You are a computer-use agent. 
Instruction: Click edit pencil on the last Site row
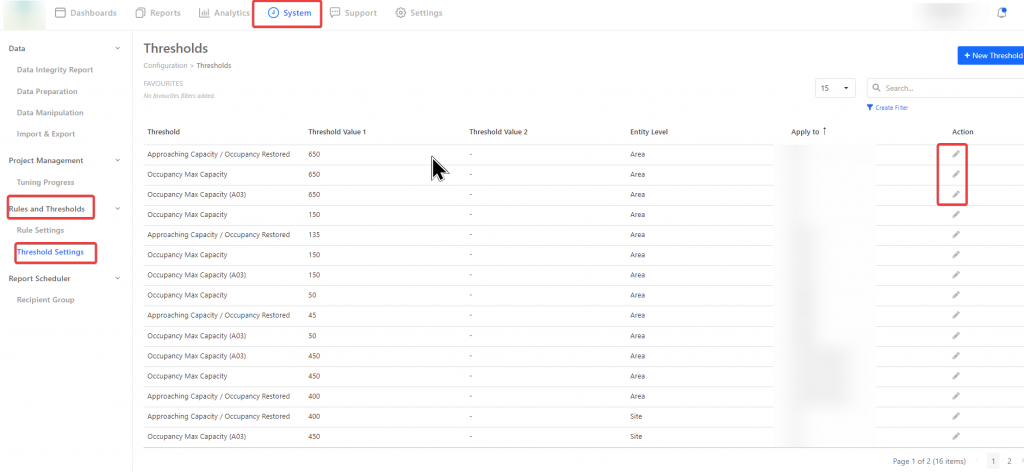coord(956,436)
